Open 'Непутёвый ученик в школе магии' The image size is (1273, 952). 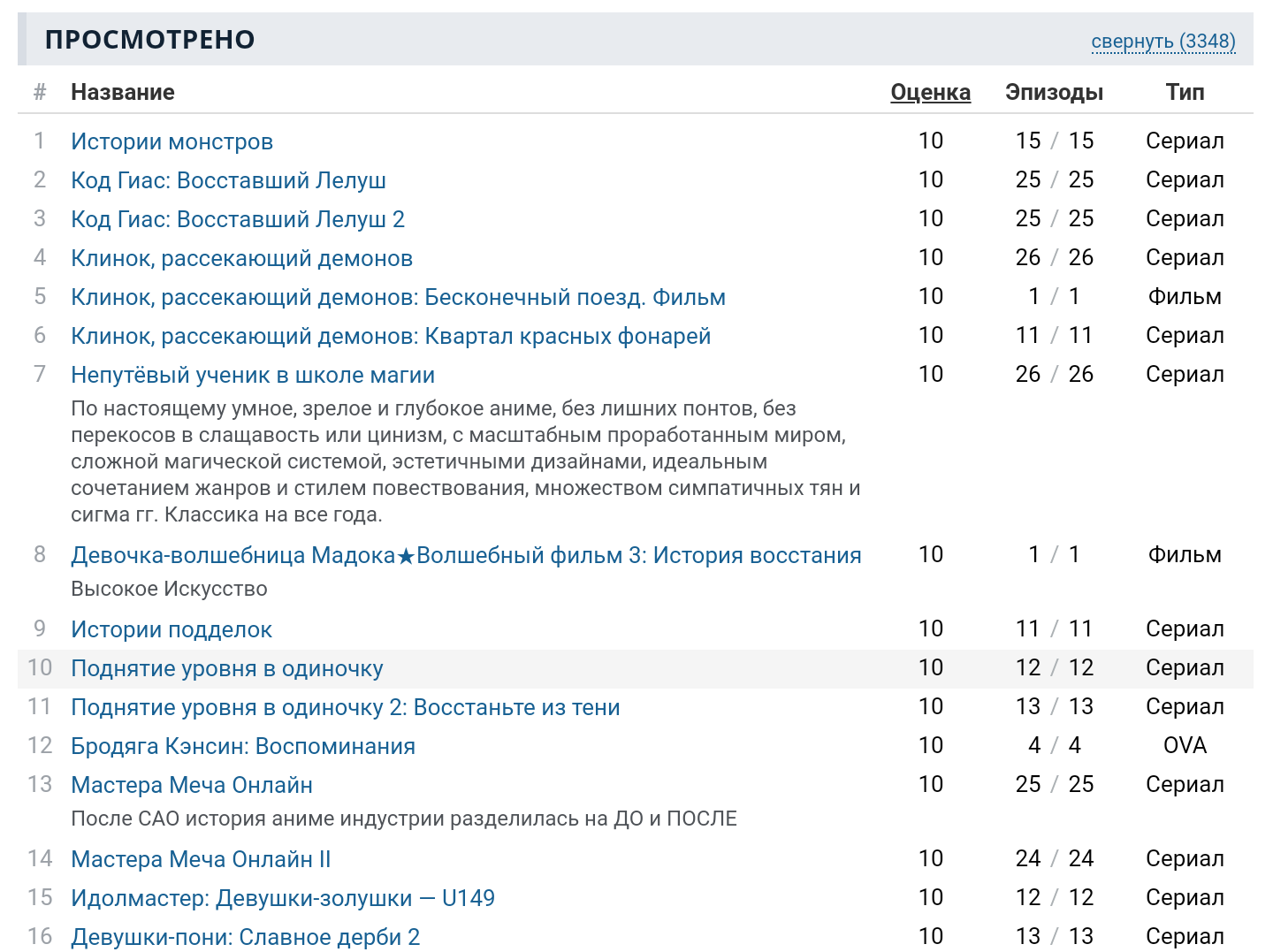pyautogui.click(x=253, y=375)
